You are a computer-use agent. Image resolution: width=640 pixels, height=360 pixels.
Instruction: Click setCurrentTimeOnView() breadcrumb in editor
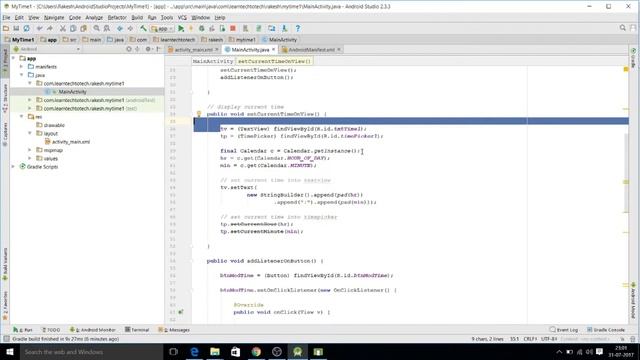274,61
